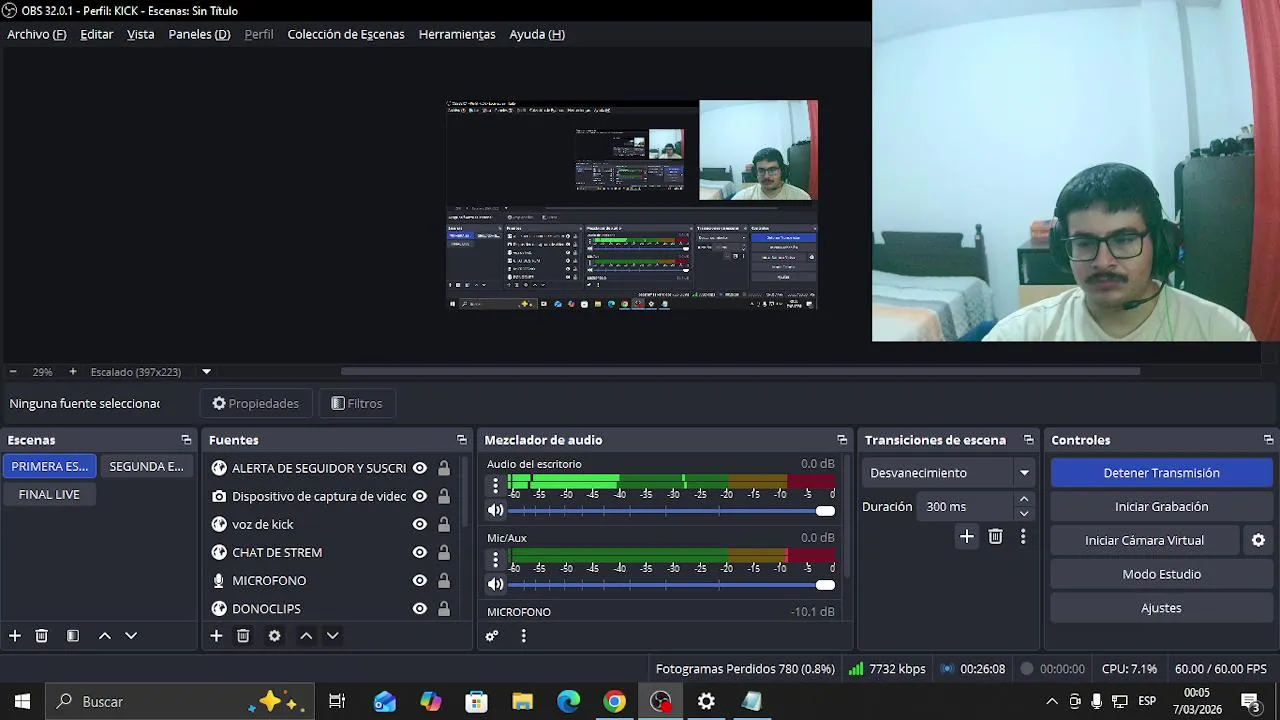Open Editar menu
This screenshot has width=1280, height=720.
tap(97, 34)
